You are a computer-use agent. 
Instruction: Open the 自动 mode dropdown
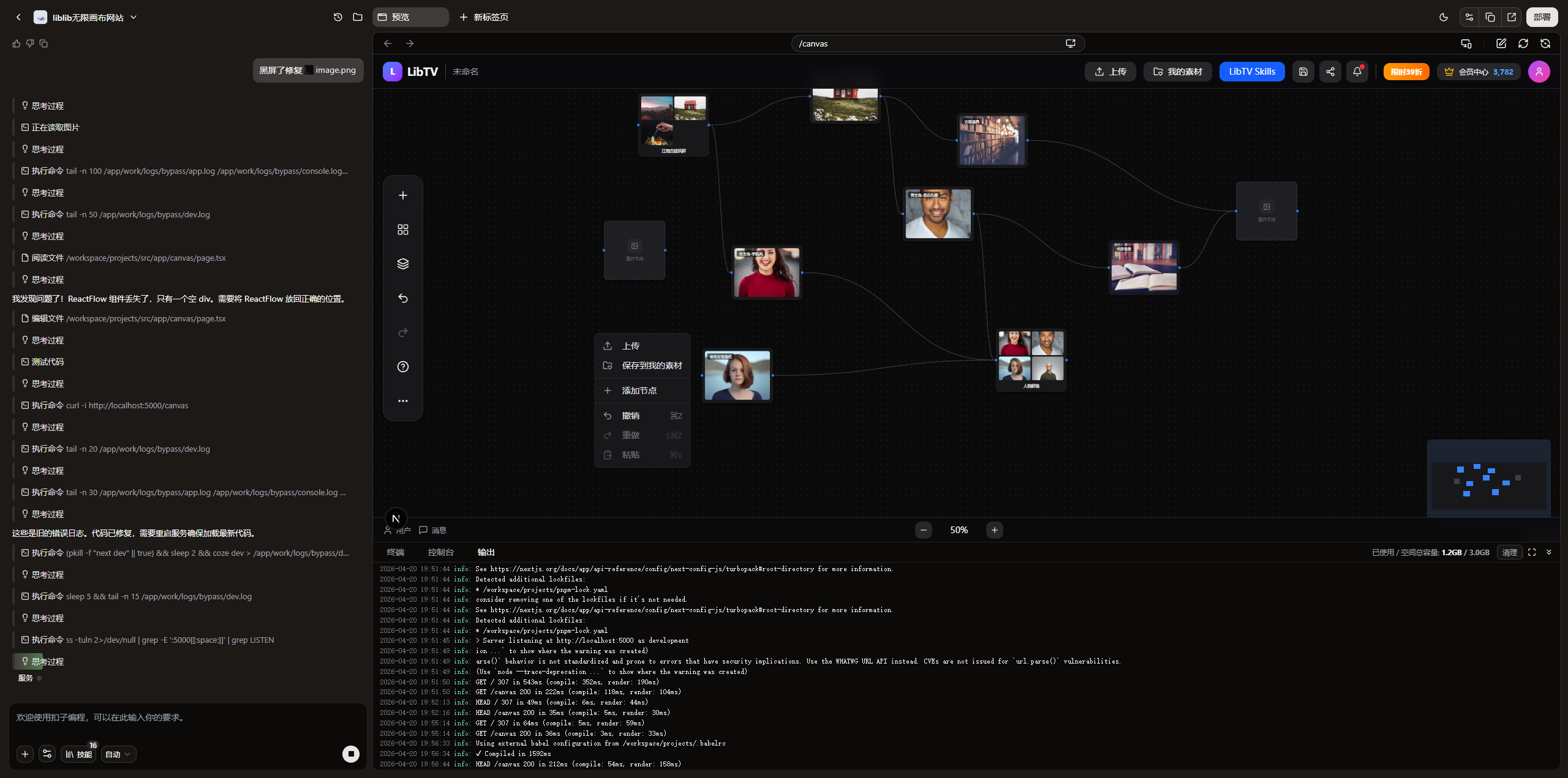118,754
